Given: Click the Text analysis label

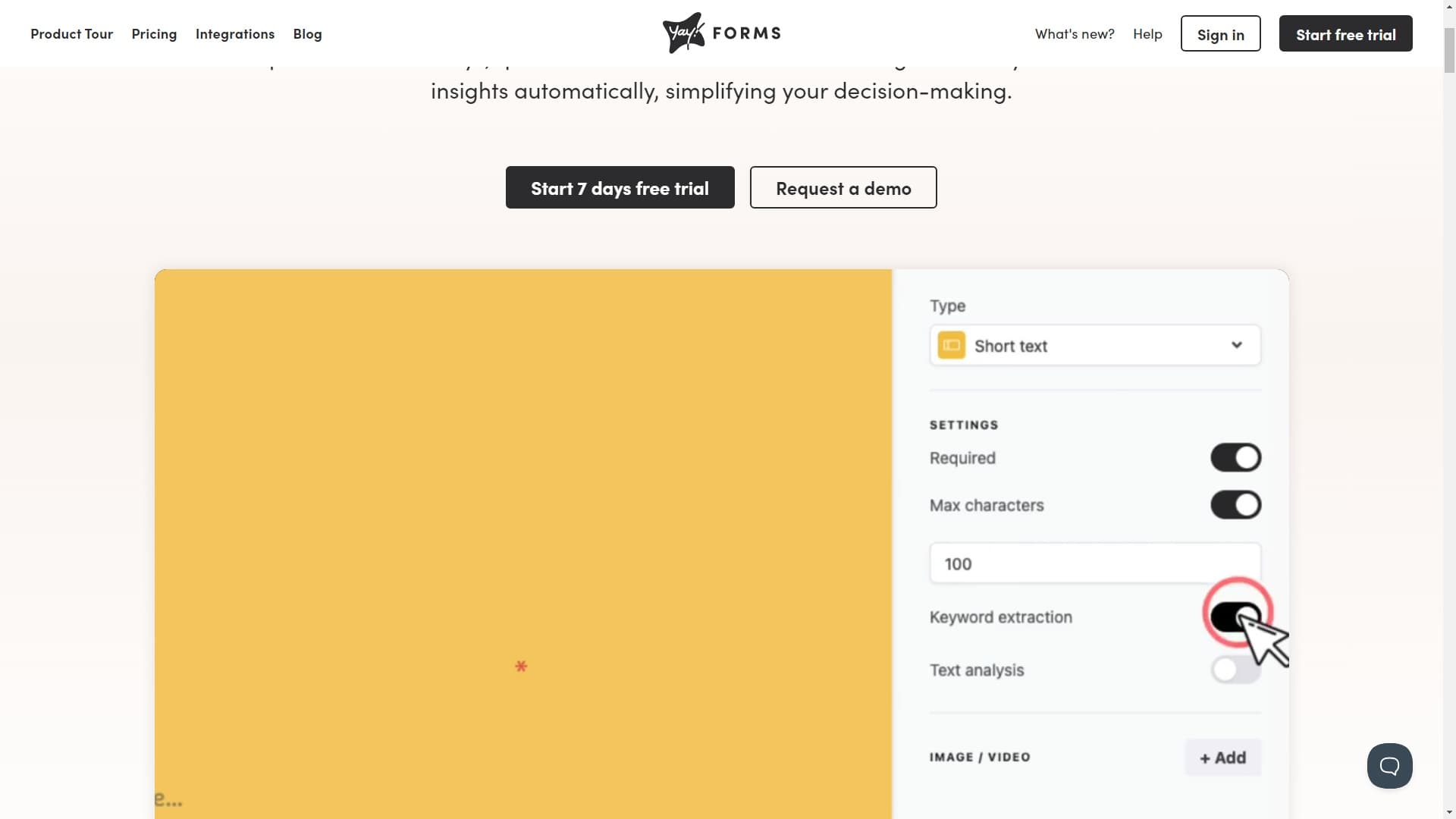Looking at the screenshot, I should [977, 670].
